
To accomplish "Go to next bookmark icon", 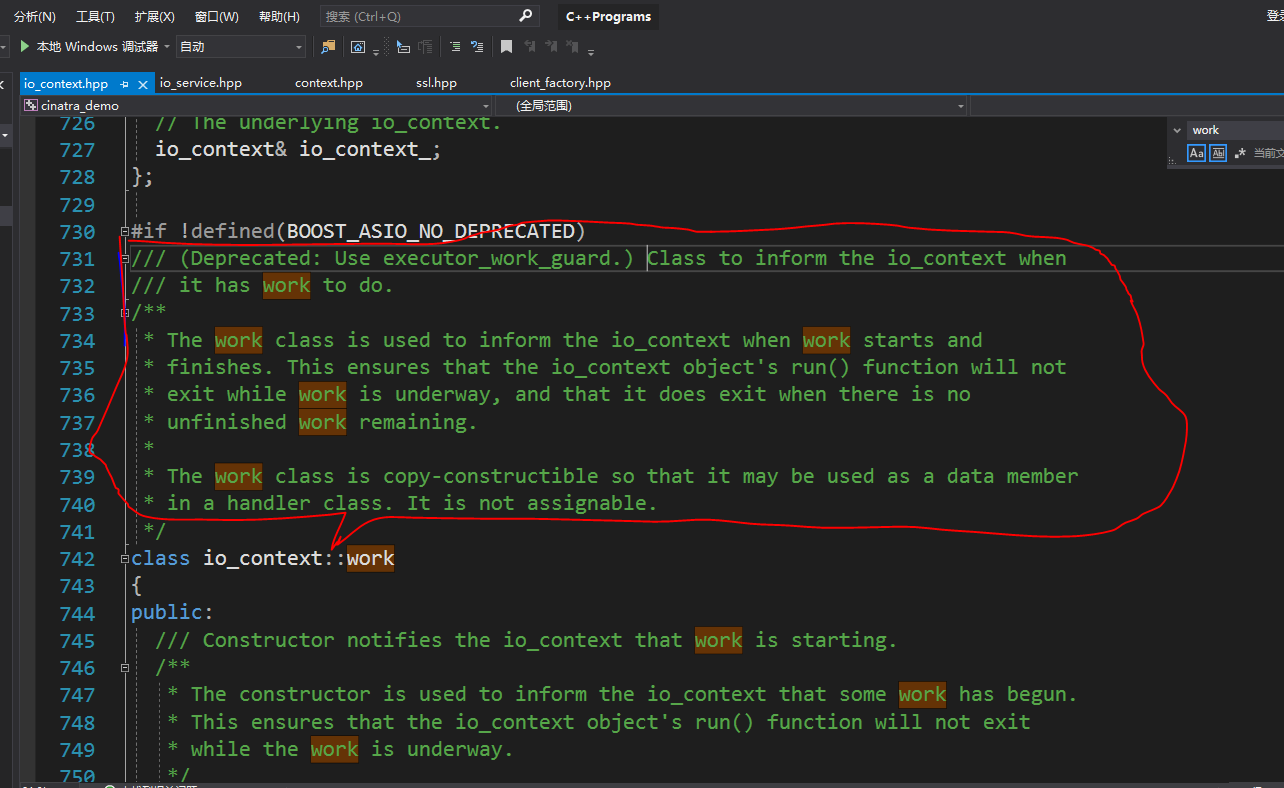I will pyautogui.click(x=551, y=46).
